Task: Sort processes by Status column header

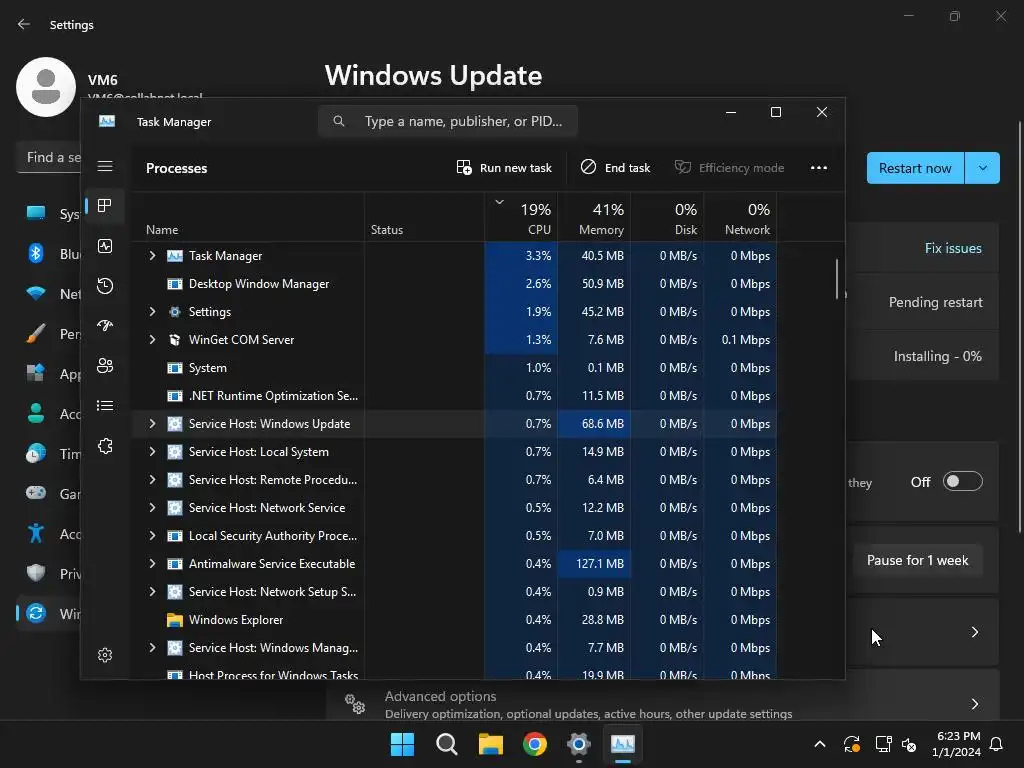Action: coord(424,217)
